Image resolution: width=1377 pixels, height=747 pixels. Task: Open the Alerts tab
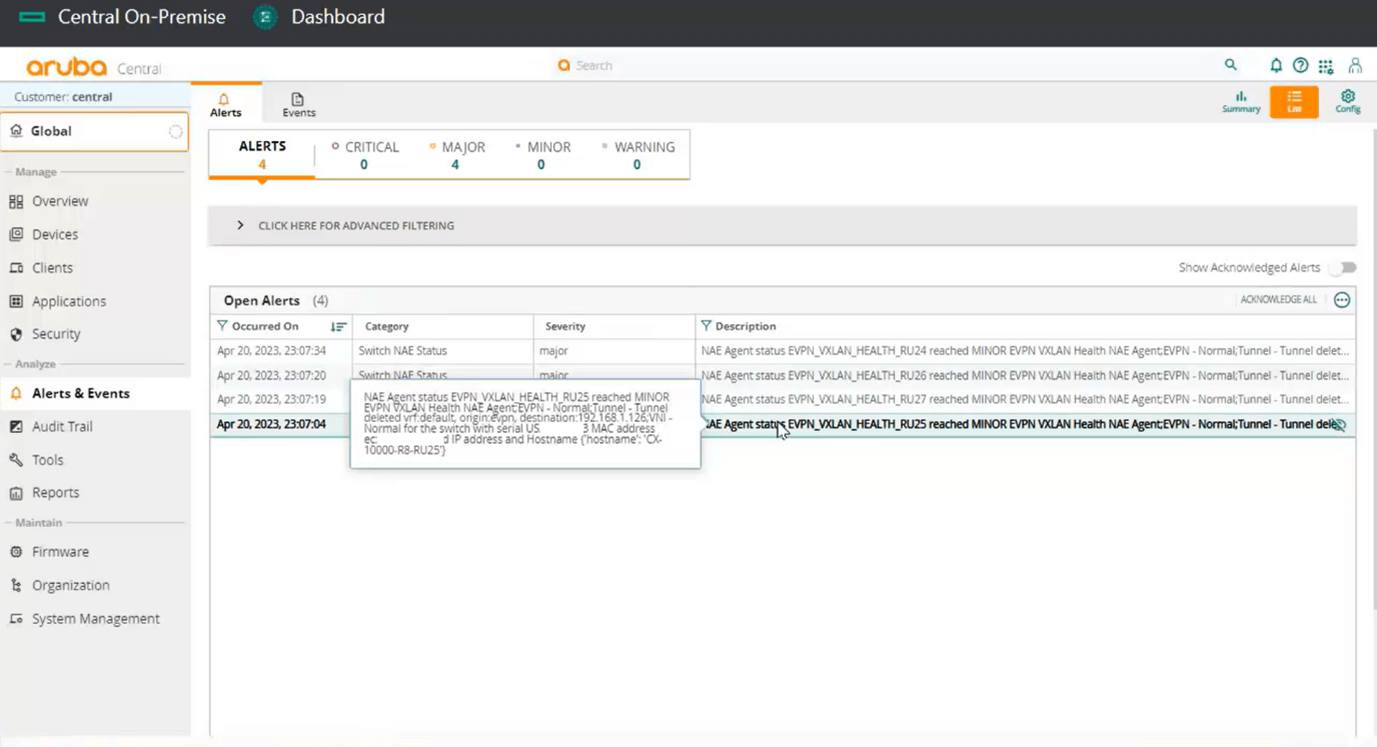click(225, 105)
